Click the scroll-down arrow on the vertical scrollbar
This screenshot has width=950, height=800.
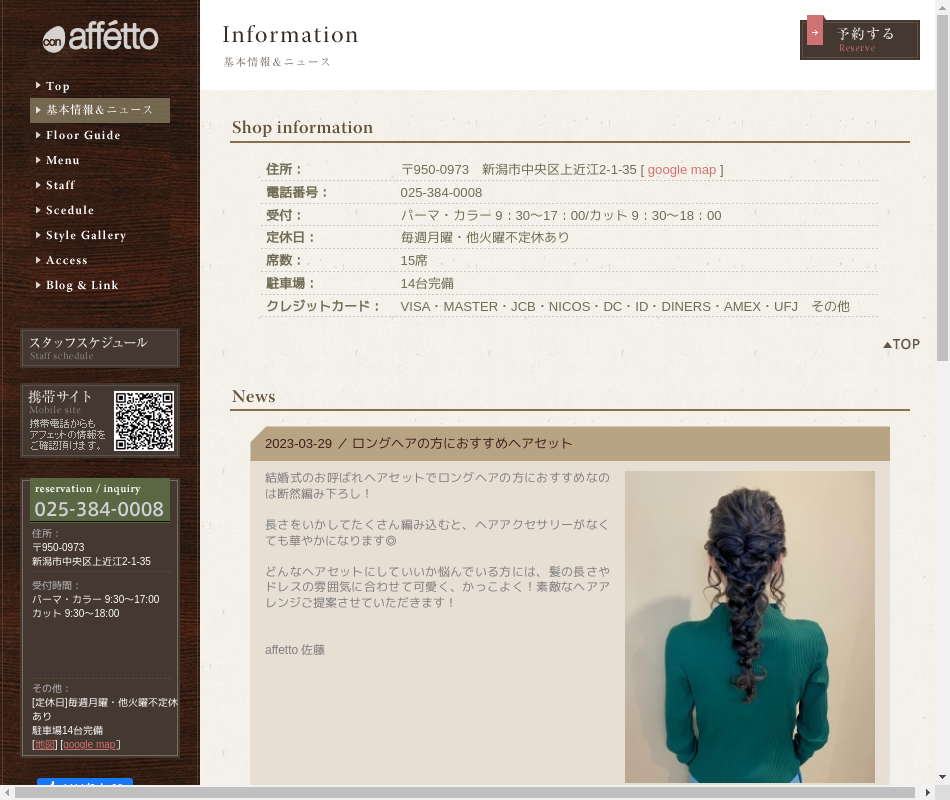[942, 776]
